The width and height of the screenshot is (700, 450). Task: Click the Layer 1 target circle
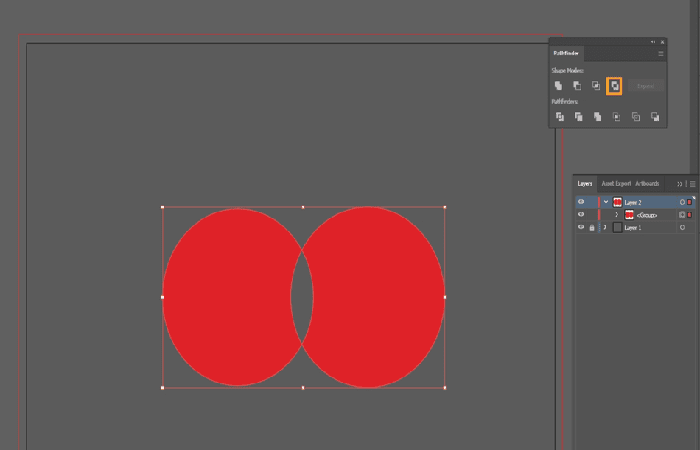682,228
